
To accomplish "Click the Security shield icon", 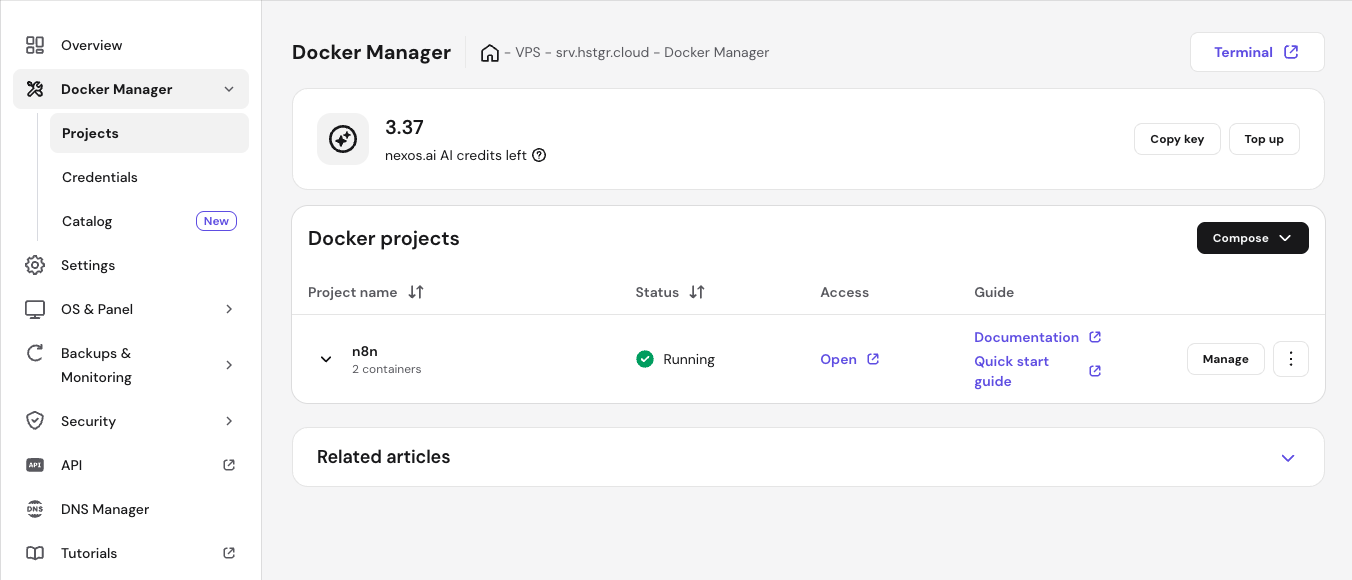I will pyautogui.click(x=35, y=421).
